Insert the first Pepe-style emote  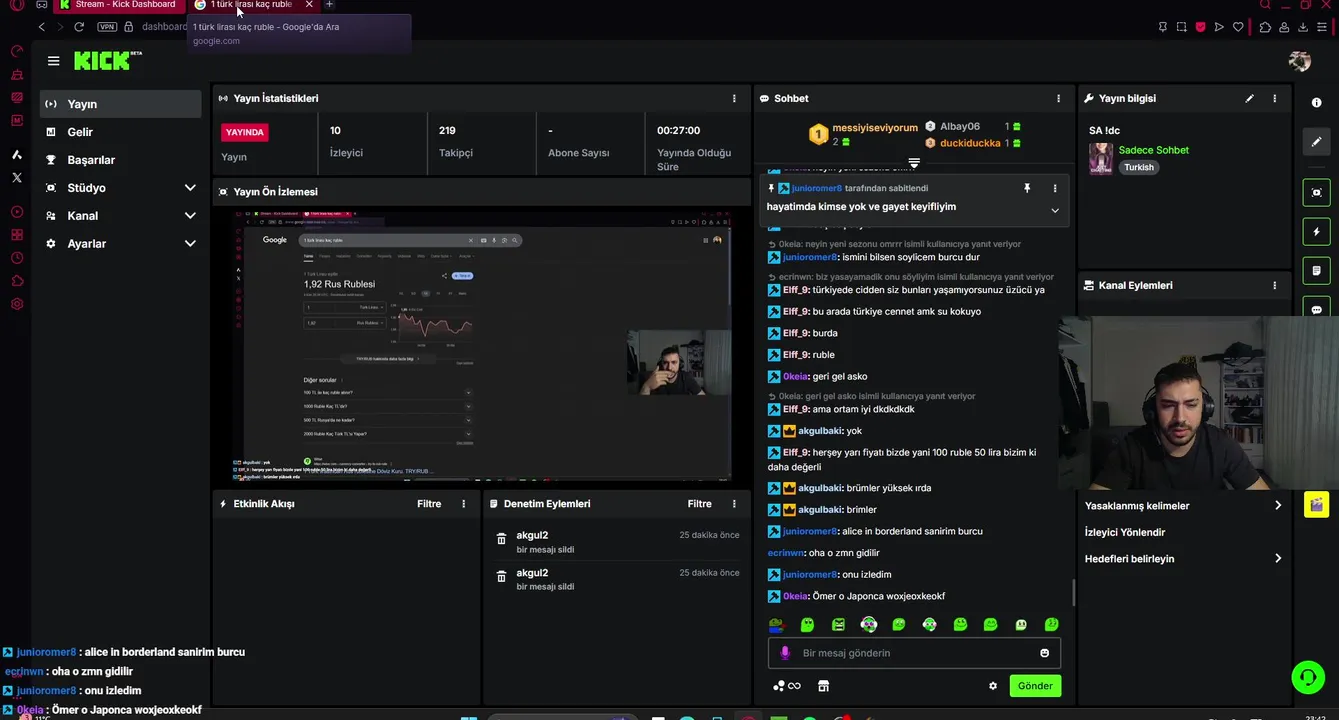[777, 625]
